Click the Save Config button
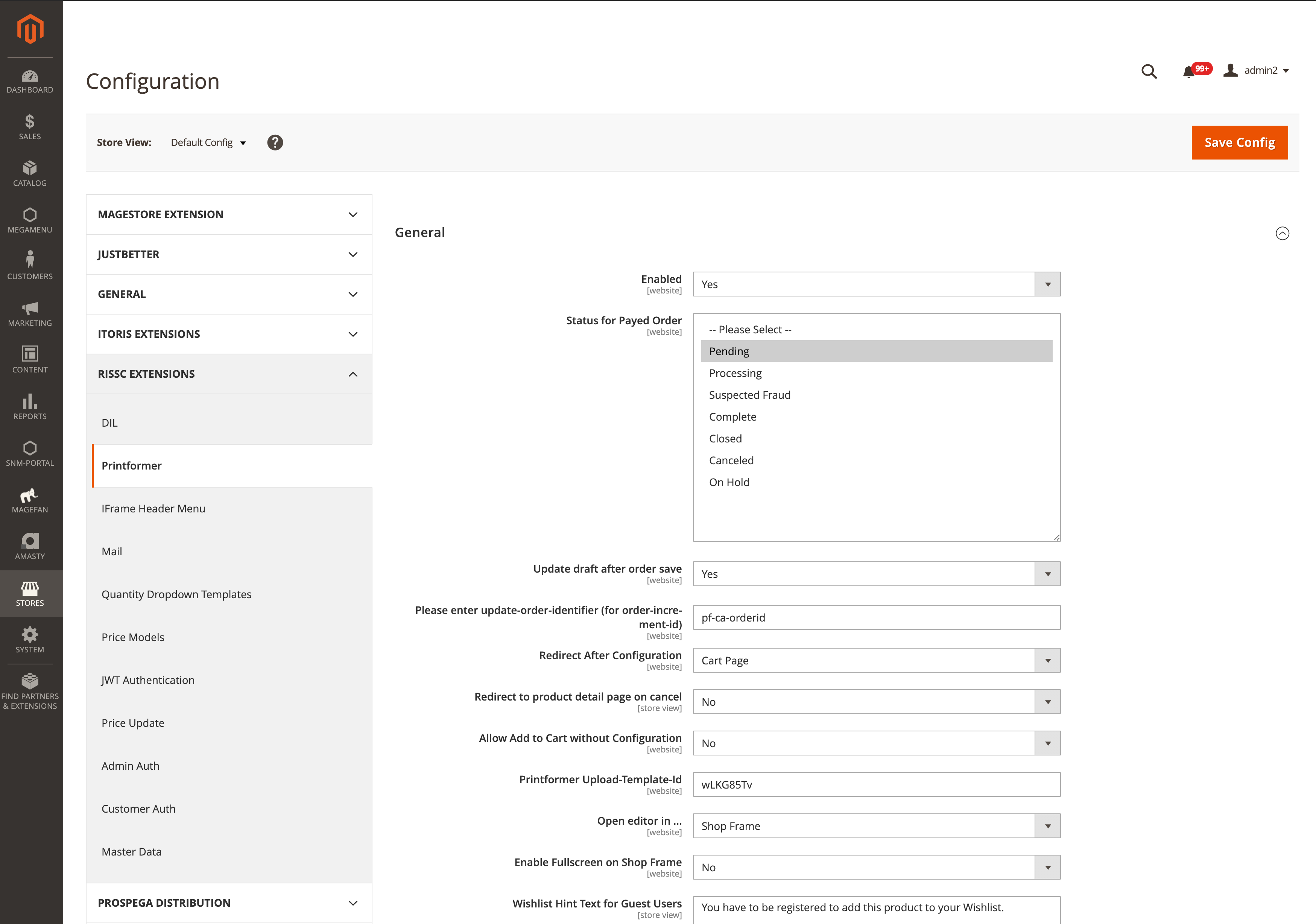The image size is (1316, 924). (x=1239, y=143)
